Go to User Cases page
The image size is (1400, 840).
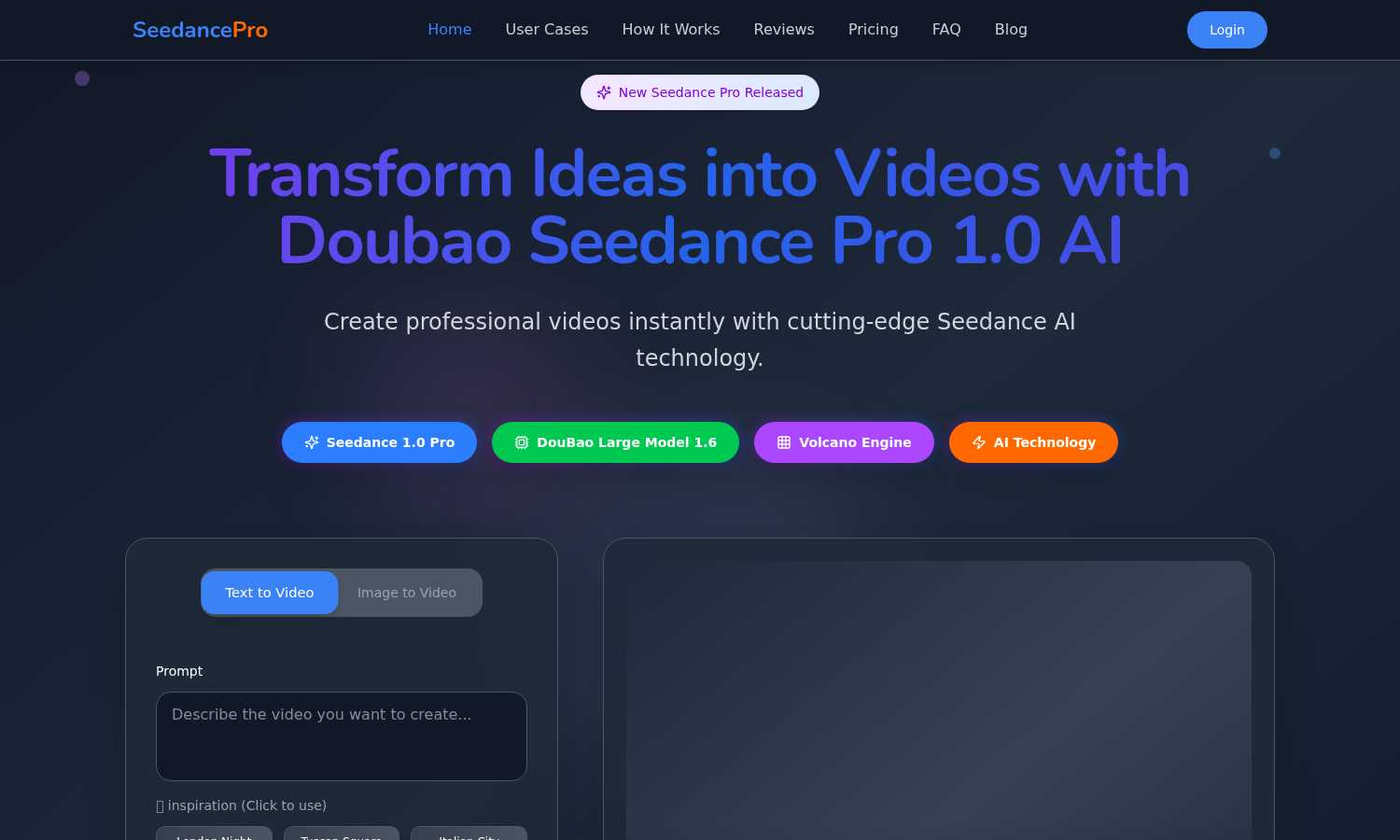point(547,30)
